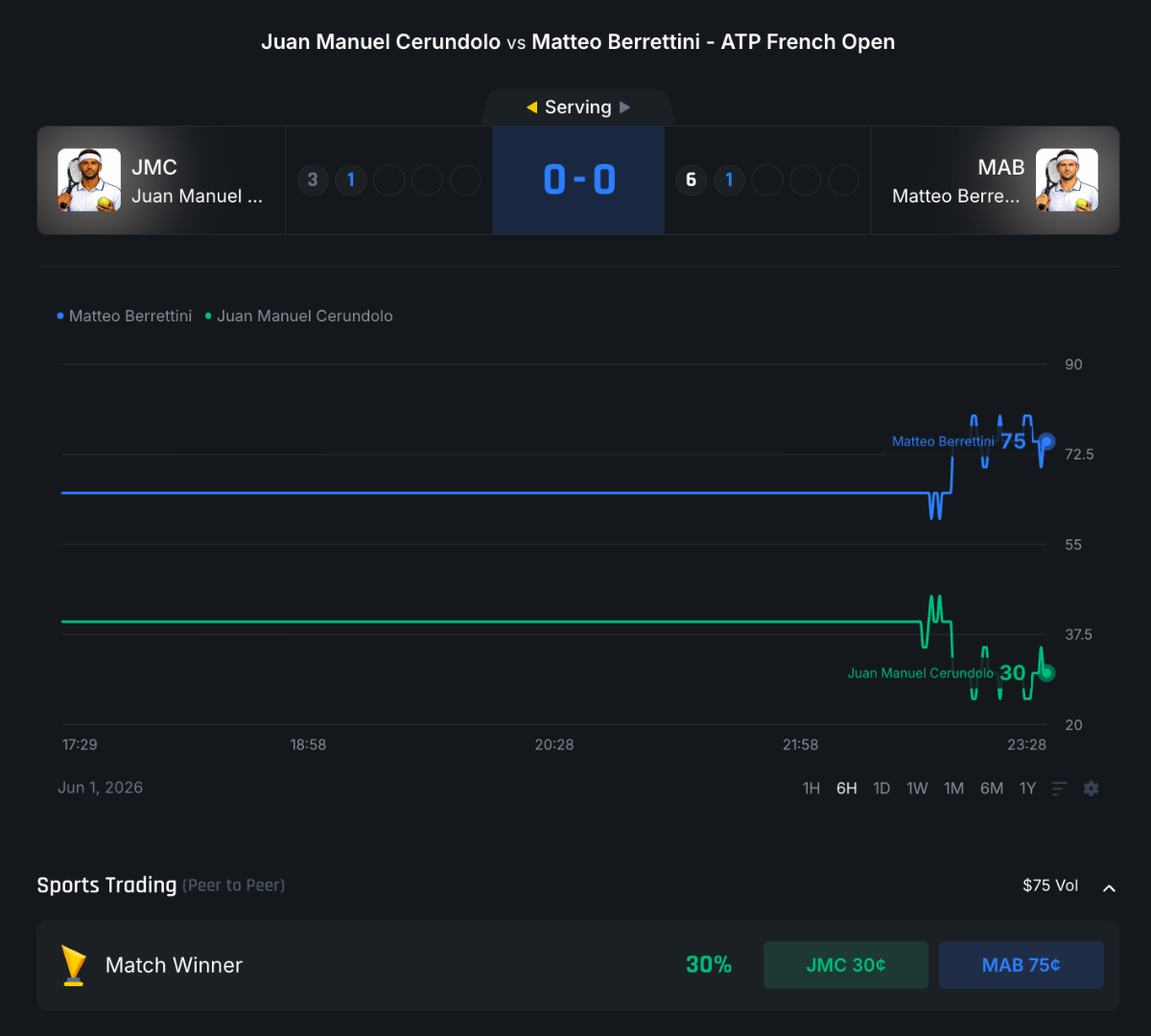Click the Match Winner trophy icon
This screenshot has height=1036, width=1151.
pos(74,965)
